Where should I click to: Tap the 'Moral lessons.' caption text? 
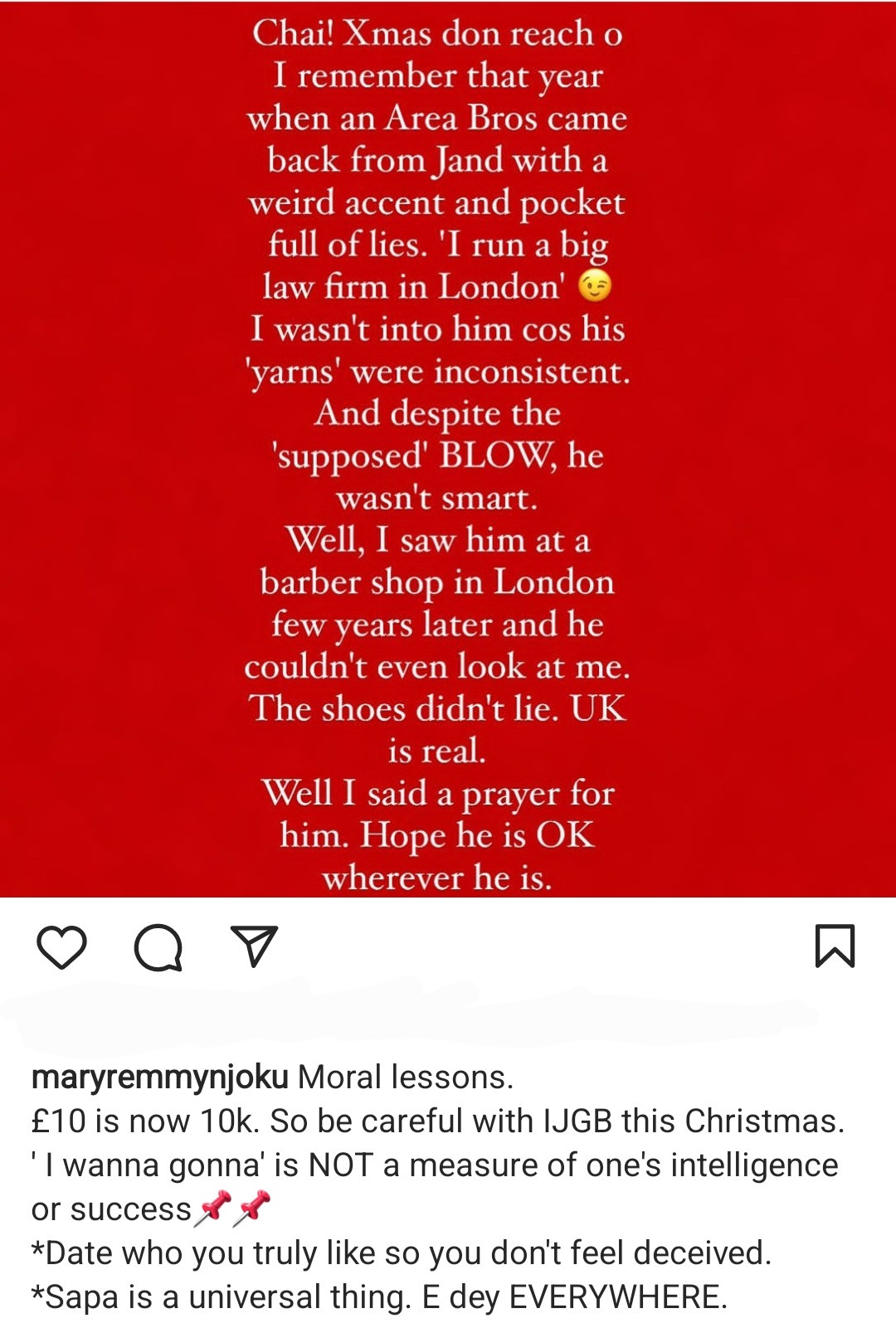coord(406,1077)
